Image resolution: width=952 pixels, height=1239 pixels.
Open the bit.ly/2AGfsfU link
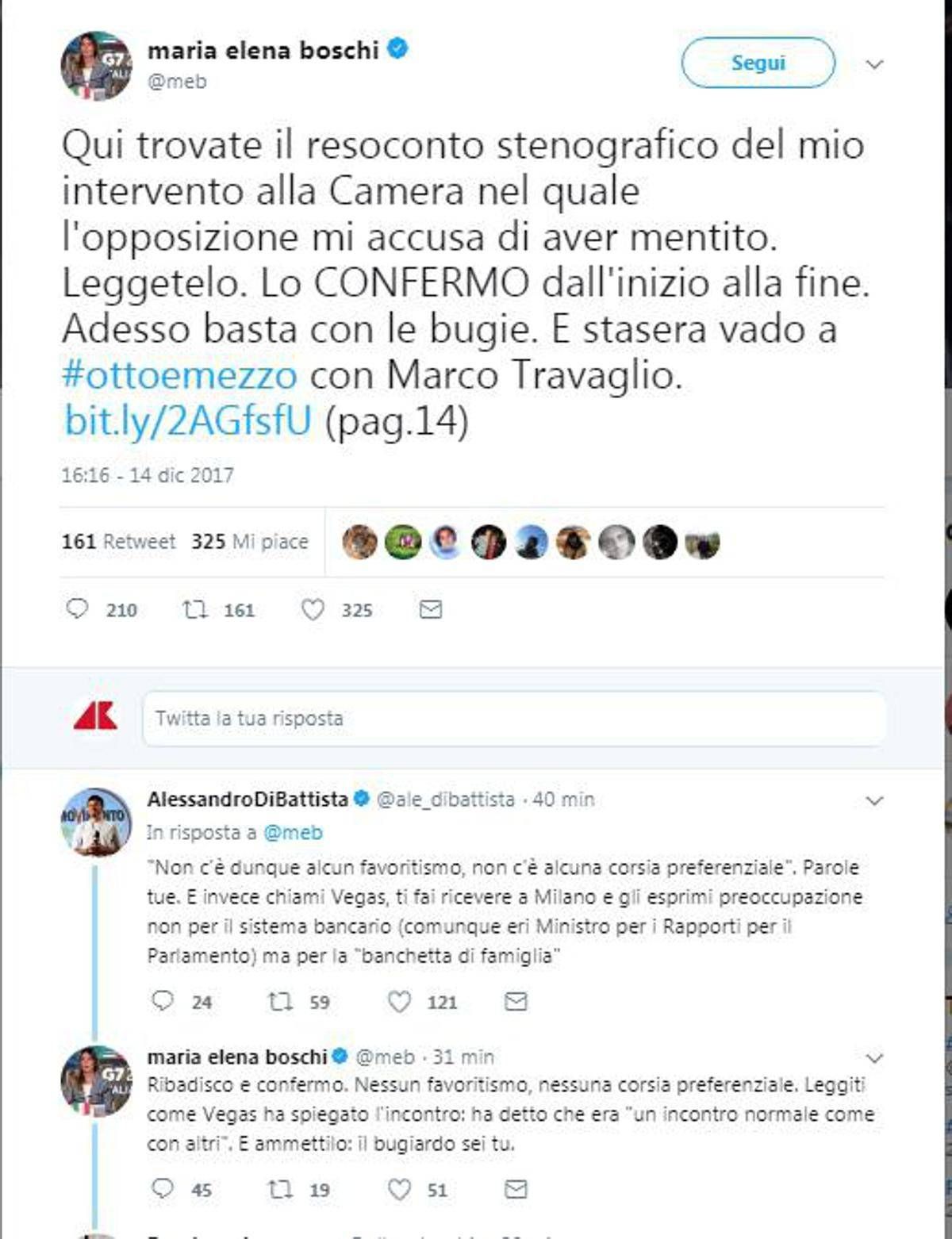tap(188, 420)
